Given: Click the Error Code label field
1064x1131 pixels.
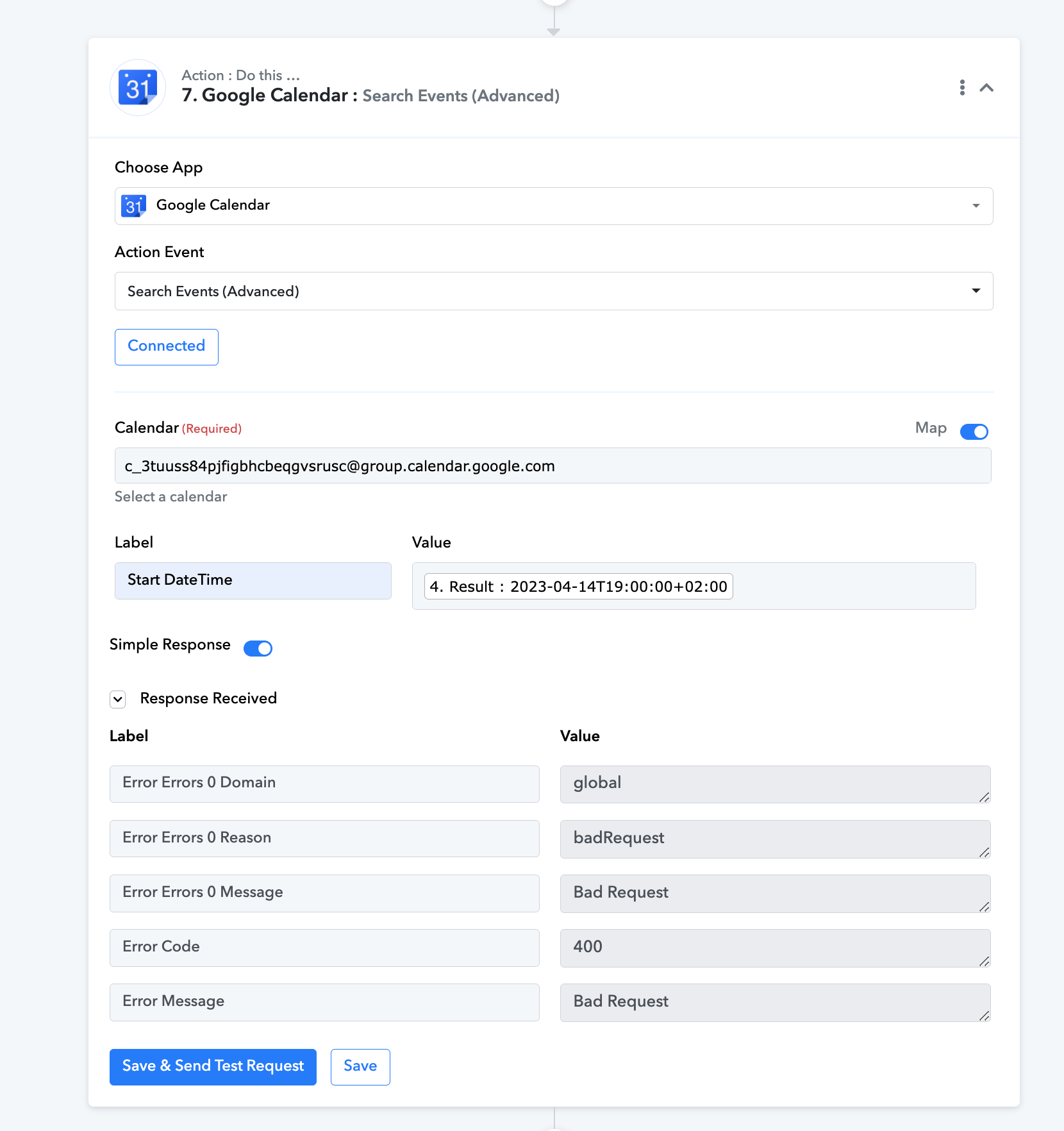Looking at the screenshot, I should (x=324, y=948).
